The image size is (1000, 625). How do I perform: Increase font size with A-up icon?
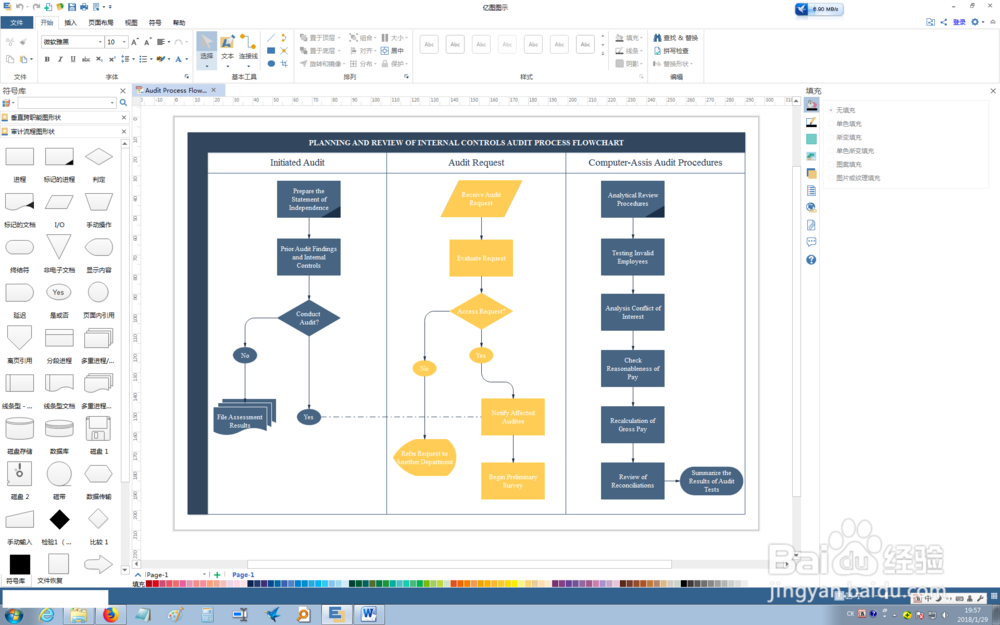click(x=134, y=42)
